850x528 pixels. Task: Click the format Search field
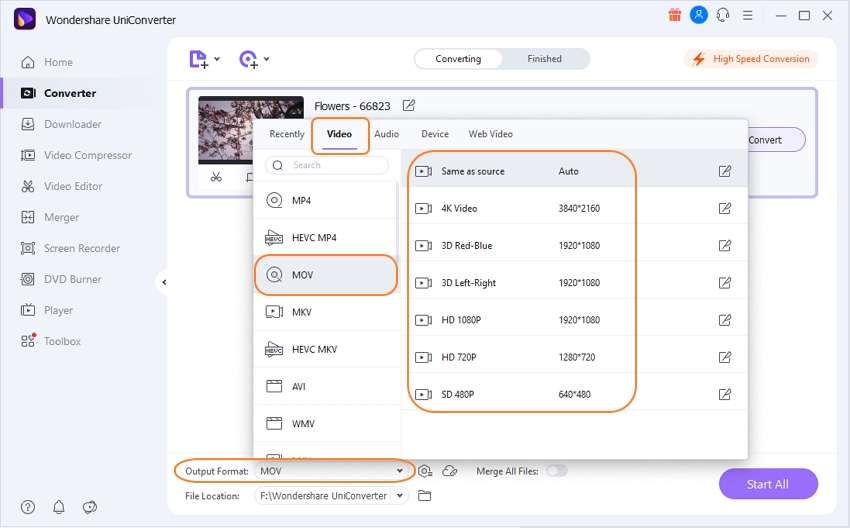tap(327, 165)
